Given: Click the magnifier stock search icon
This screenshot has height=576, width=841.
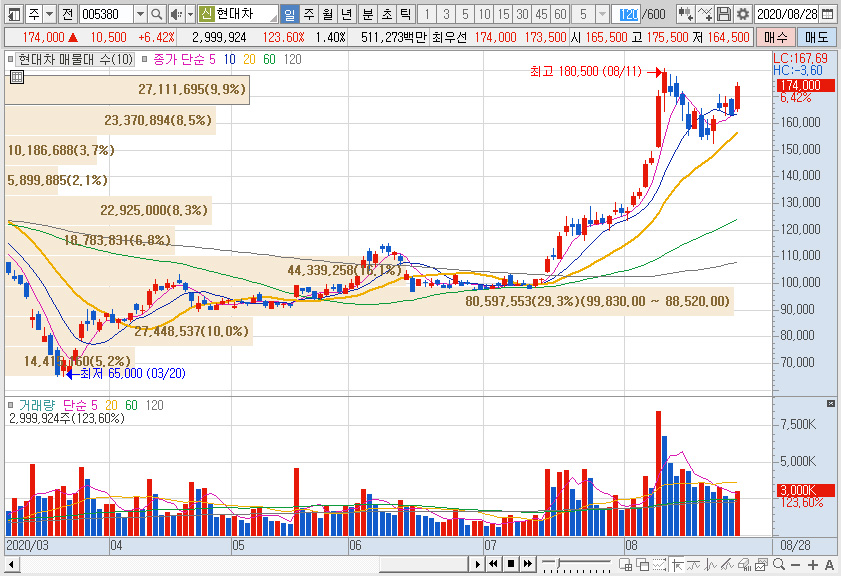Looking at the screenshot, I should [x=156, y=14].
